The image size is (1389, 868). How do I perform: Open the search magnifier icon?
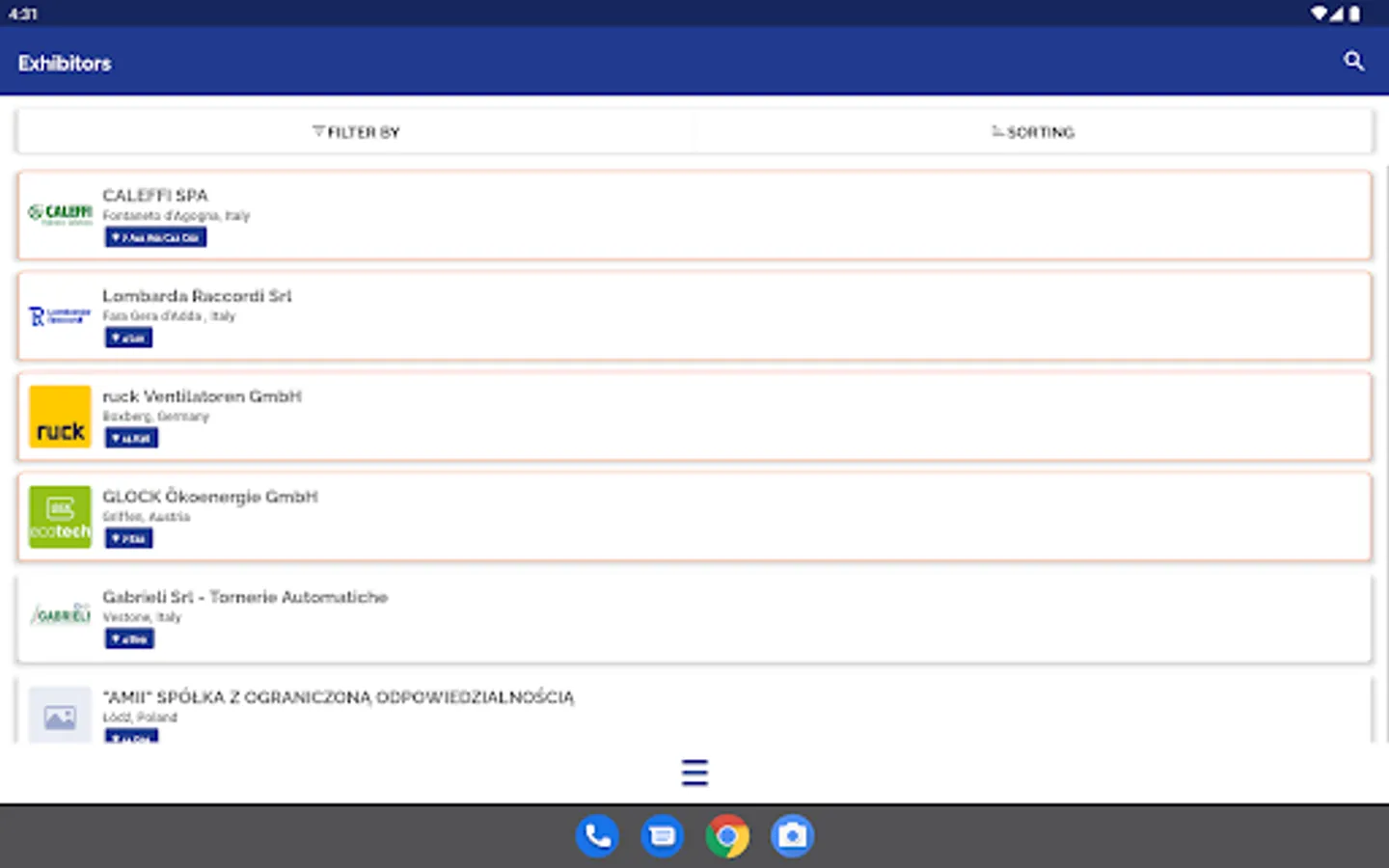[1353, 62]
